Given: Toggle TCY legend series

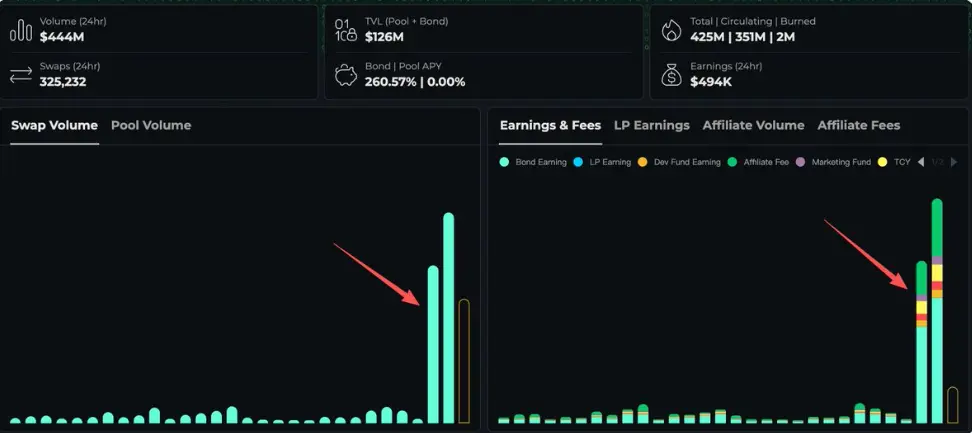Looking at the screenshot, I should 893,162.
